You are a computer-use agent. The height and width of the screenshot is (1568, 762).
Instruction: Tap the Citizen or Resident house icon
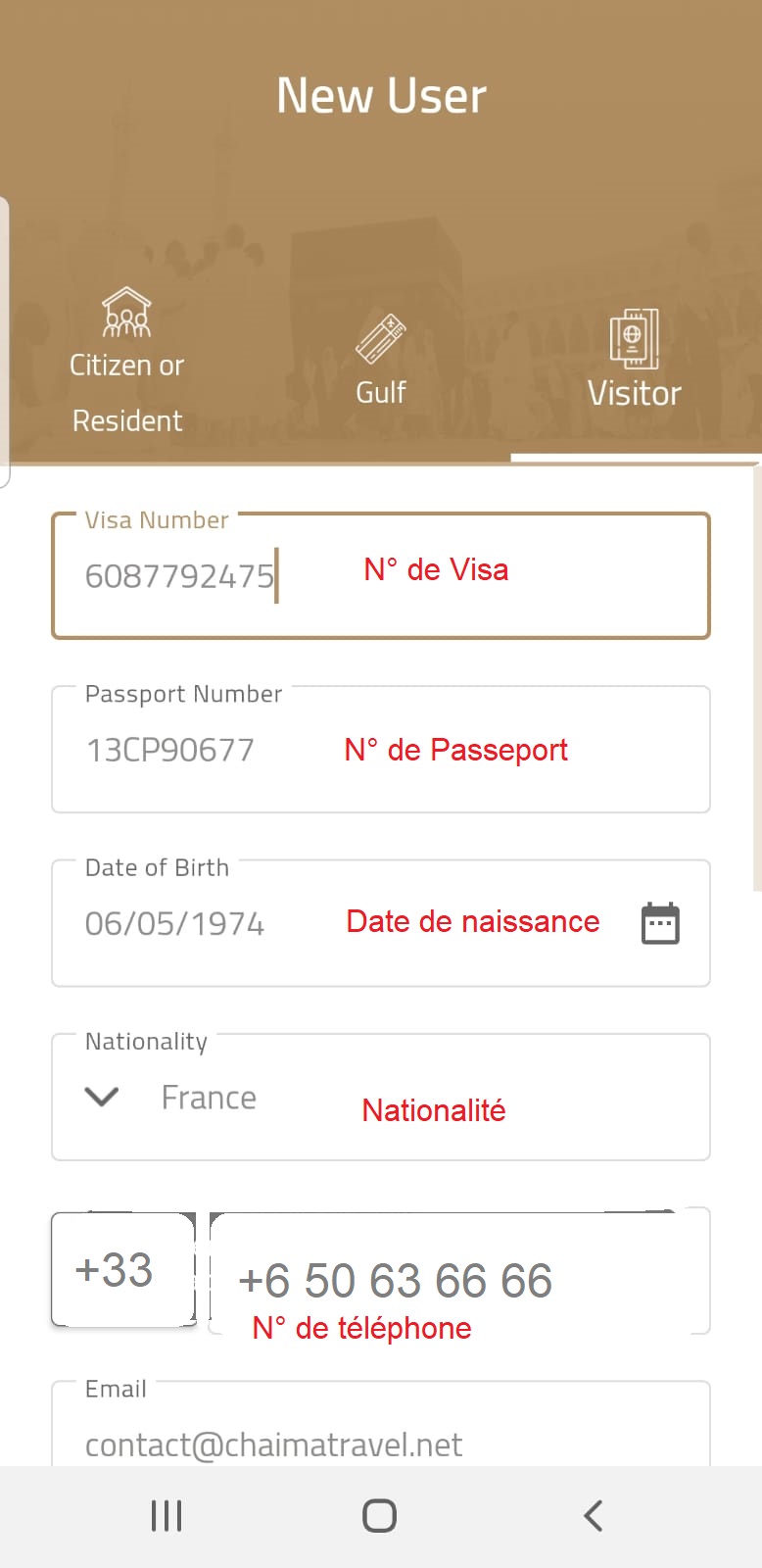[x=127, y=312]
